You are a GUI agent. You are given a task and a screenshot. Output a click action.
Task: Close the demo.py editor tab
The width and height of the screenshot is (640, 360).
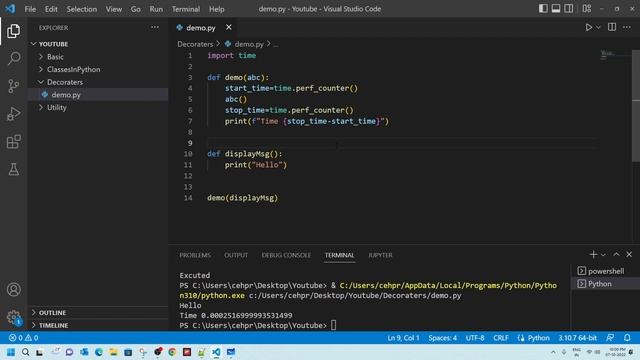[x=229, y=27]
